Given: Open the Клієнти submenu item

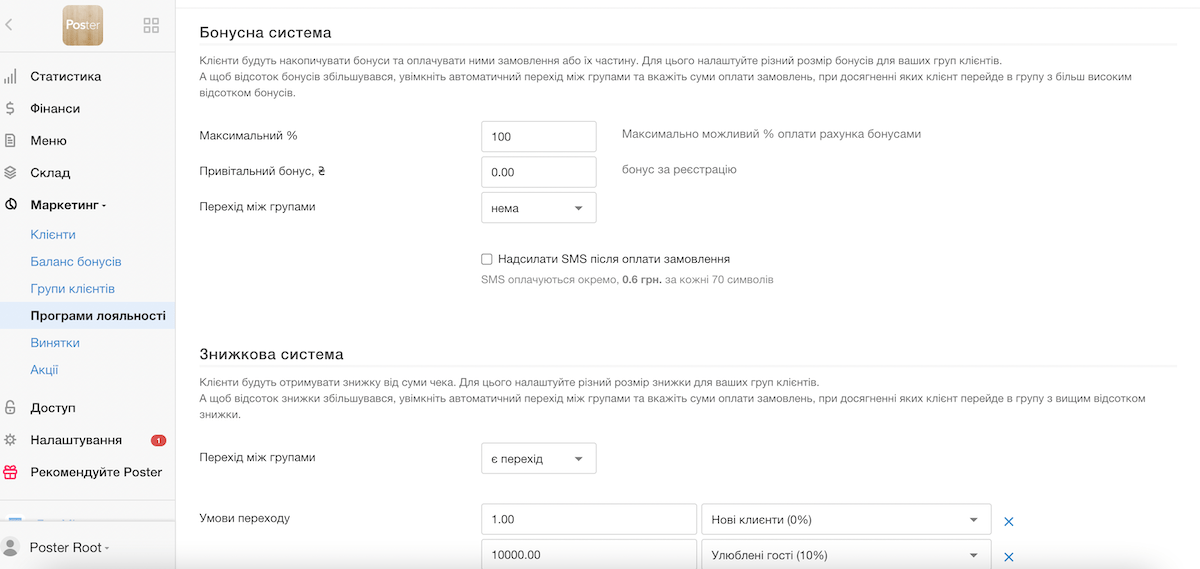Looking at the screenshot, I should pos(53,234).
